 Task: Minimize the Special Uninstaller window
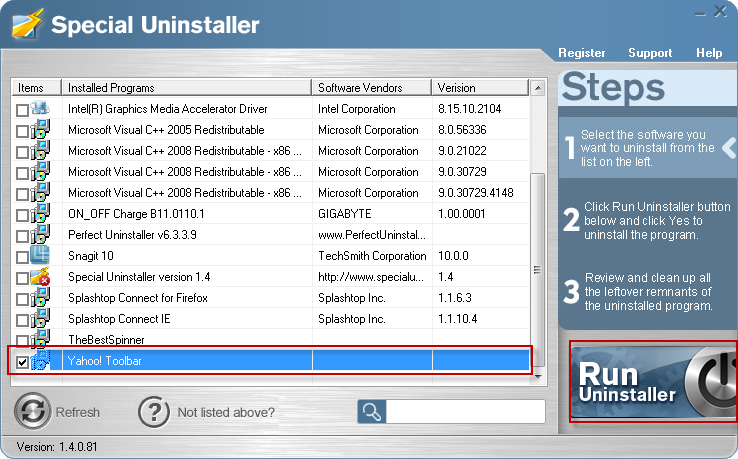700,13
